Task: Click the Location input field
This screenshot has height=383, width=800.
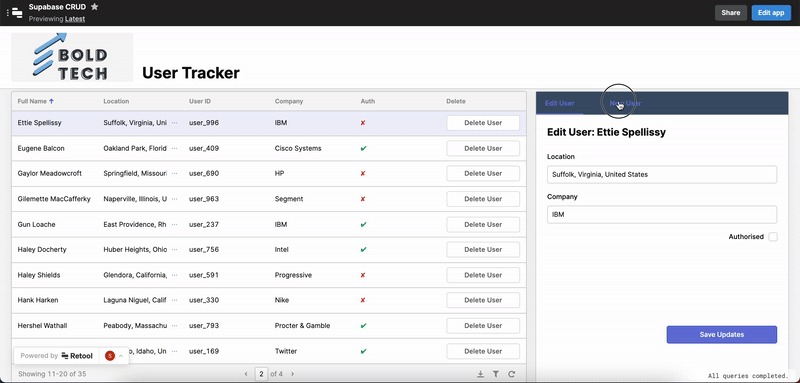Action: [662, 174]
